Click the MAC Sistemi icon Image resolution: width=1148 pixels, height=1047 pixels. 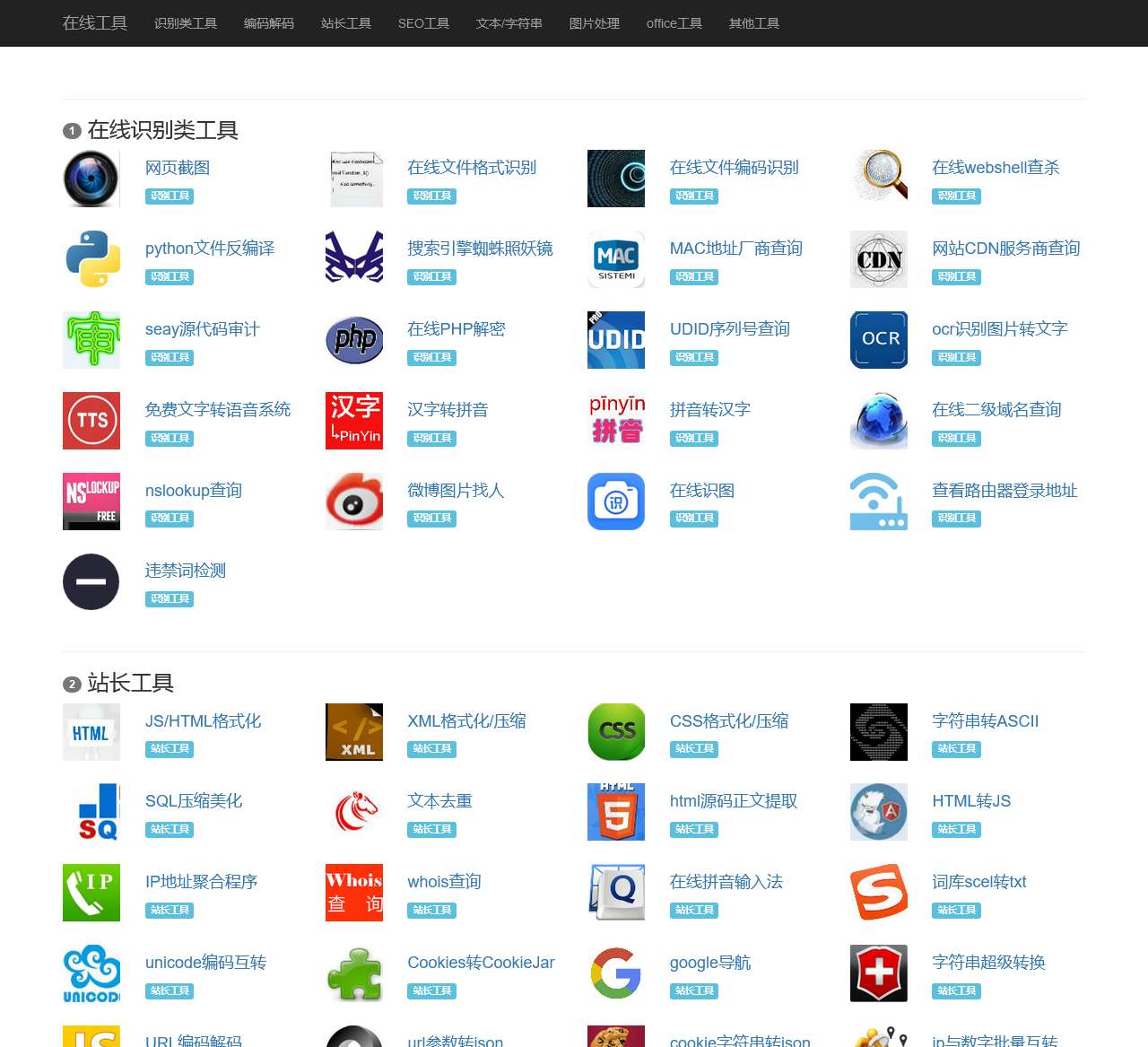[x=616, y=259]
